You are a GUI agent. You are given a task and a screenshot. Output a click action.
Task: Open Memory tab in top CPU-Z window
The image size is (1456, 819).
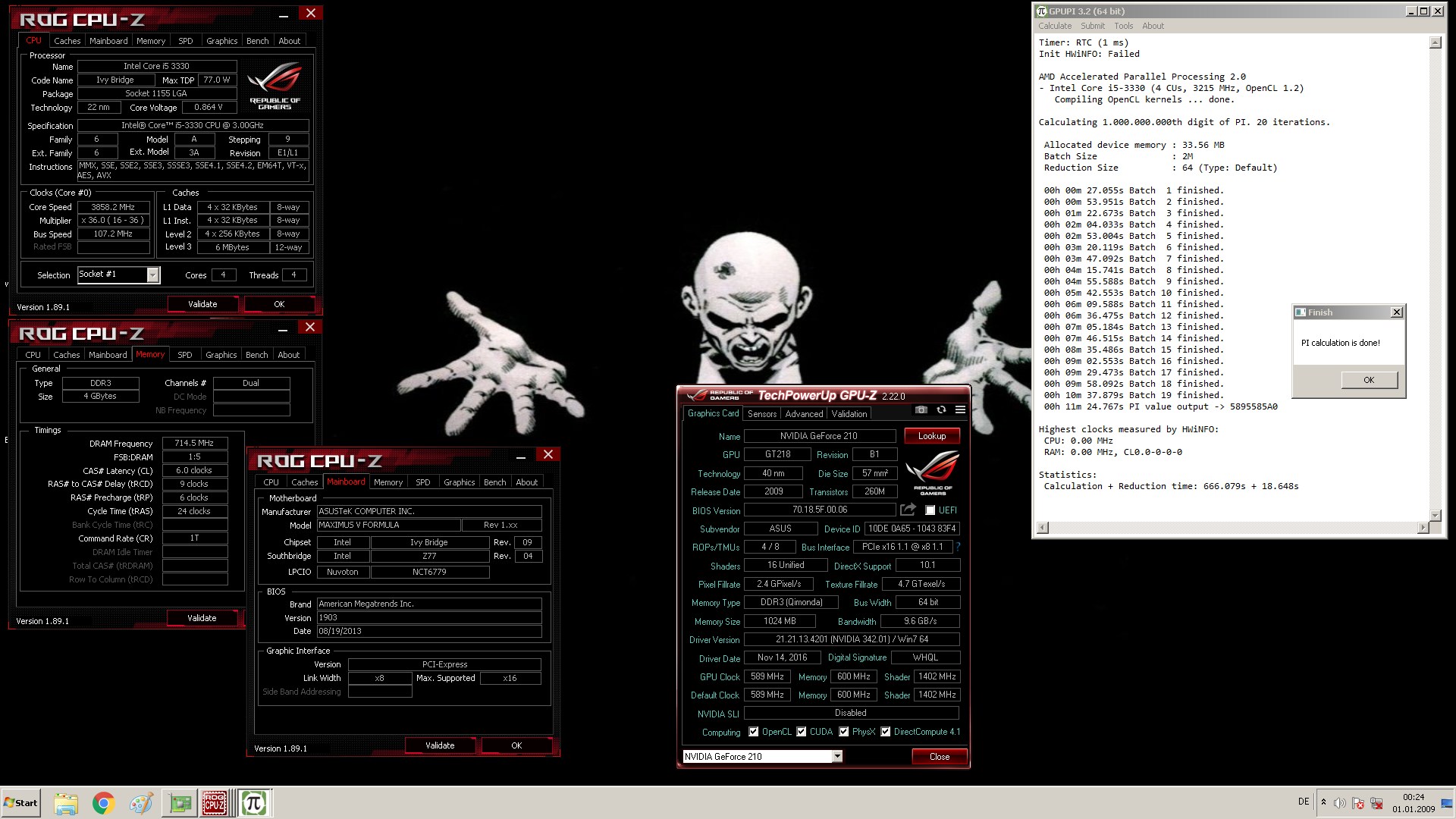[150, 41]
